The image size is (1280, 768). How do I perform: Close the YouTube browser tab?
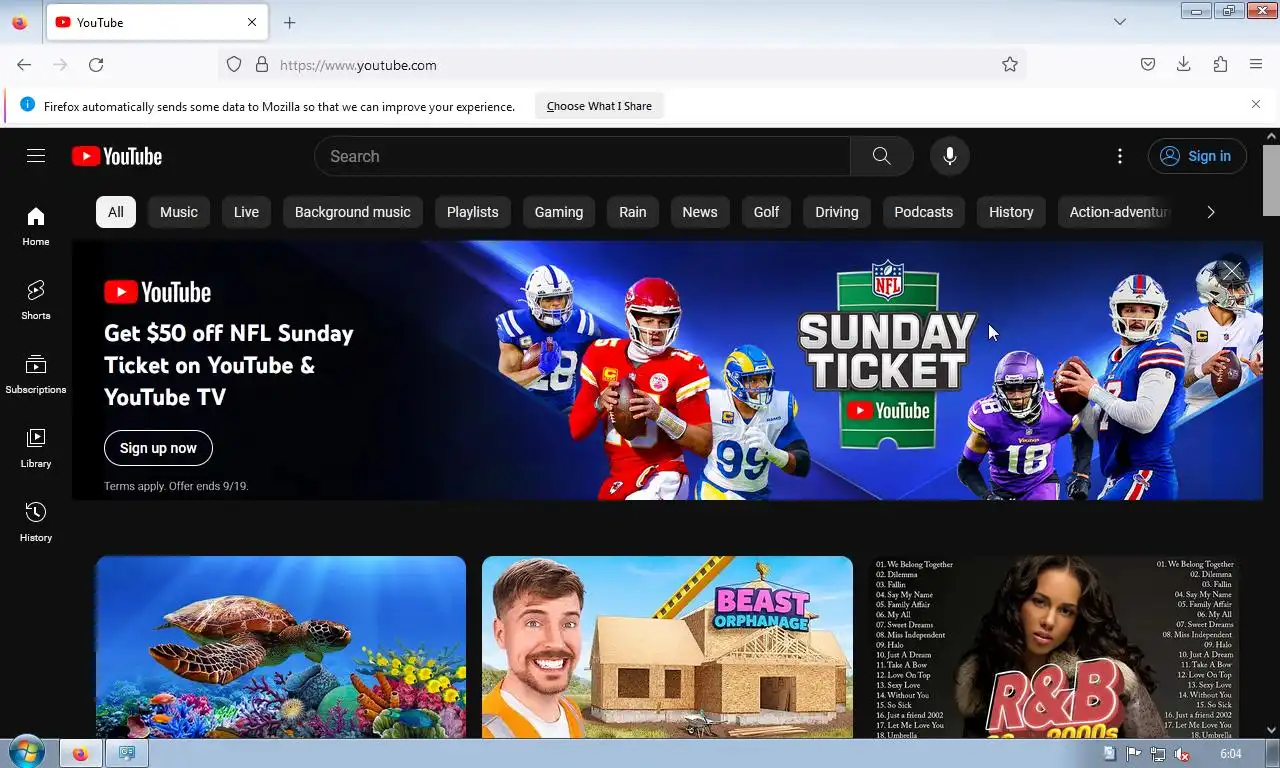[252, 22]
